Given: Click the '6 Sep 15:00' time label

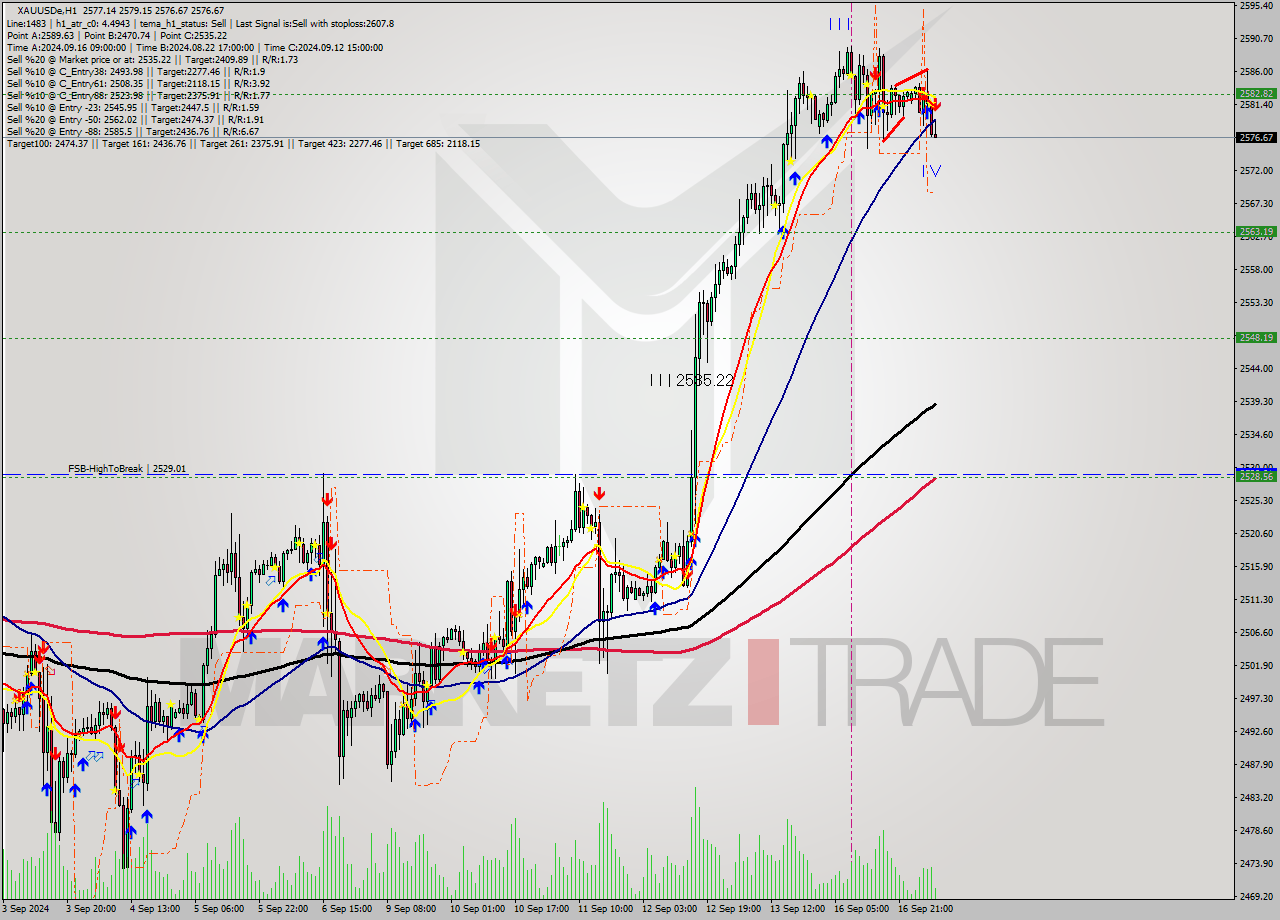Looking at the screenshot, I should coord(346,909).
